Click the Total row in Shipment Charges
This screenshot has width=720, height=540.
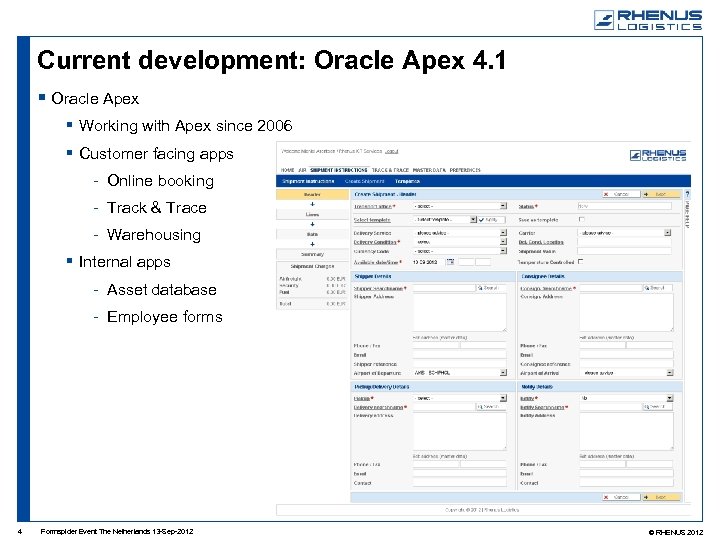pos(312,304)
